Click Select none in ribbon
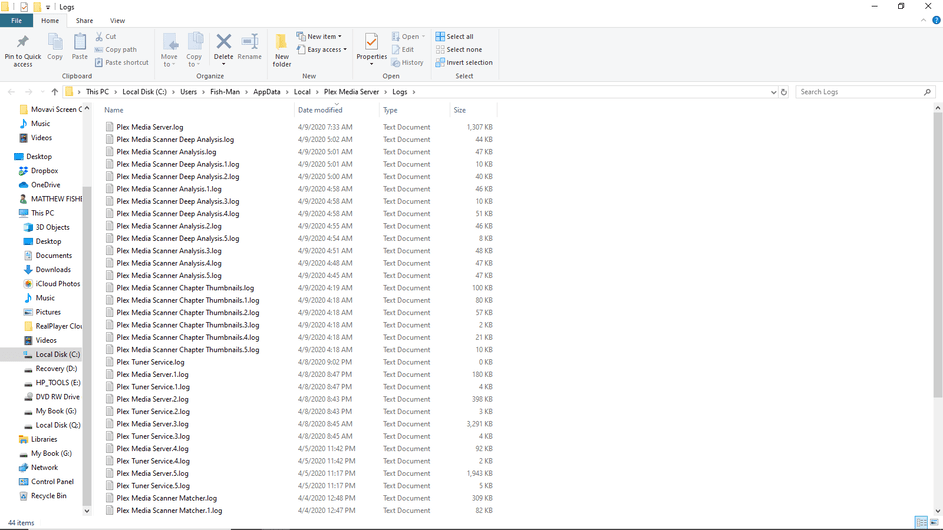Viewport: 943px width, 530px height. coord(459,50)
